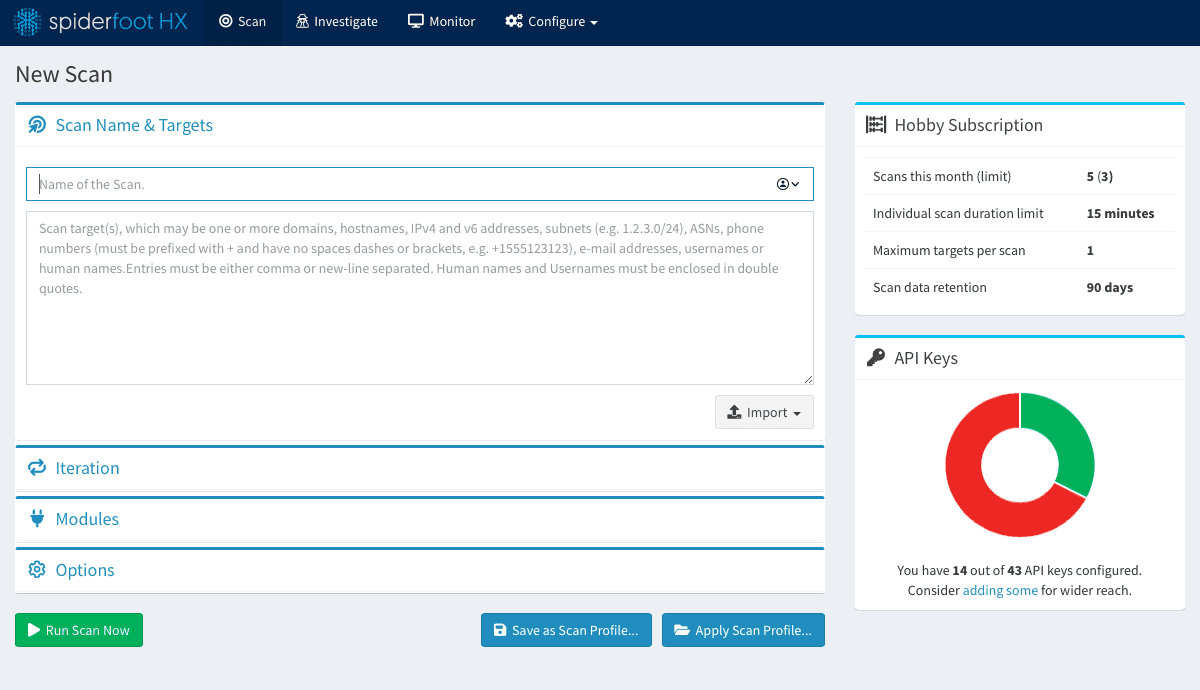
Task: Click the Monitor screen icon
Action: coord(416,21)
